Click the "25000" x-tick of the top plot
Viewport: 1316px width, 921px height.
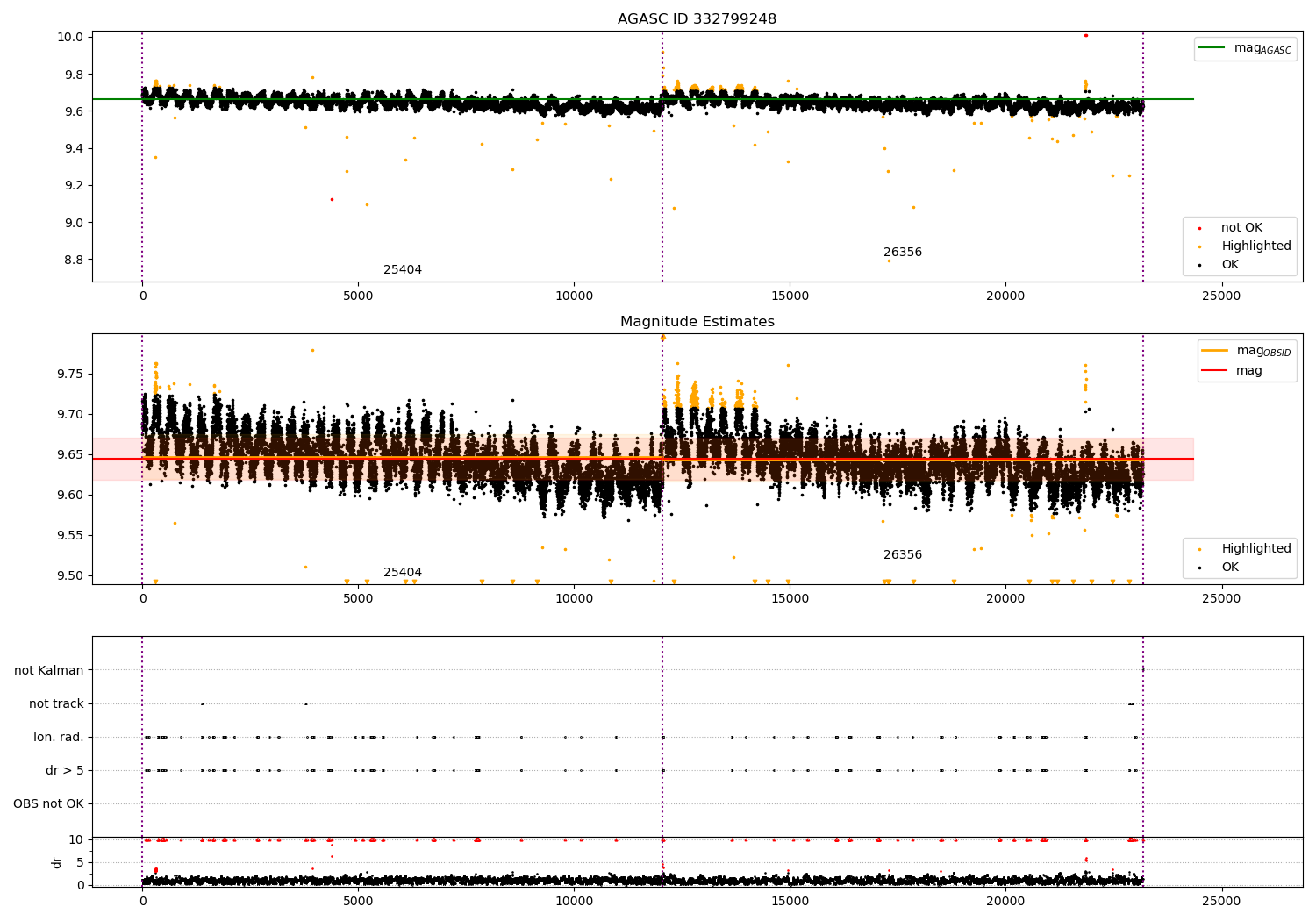point(1220,296)
